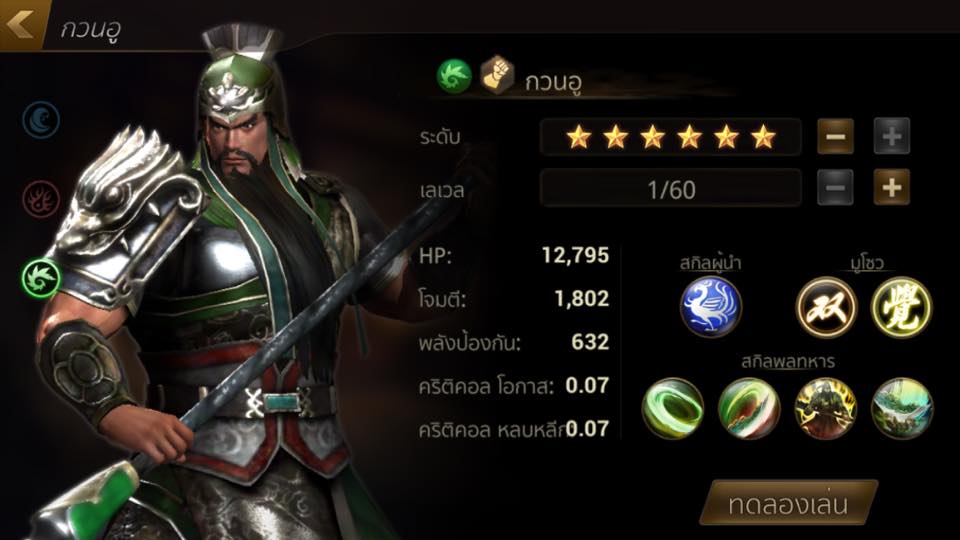Open the warrior portrait officer skill icon
The image size is (960, 540).
825,408
